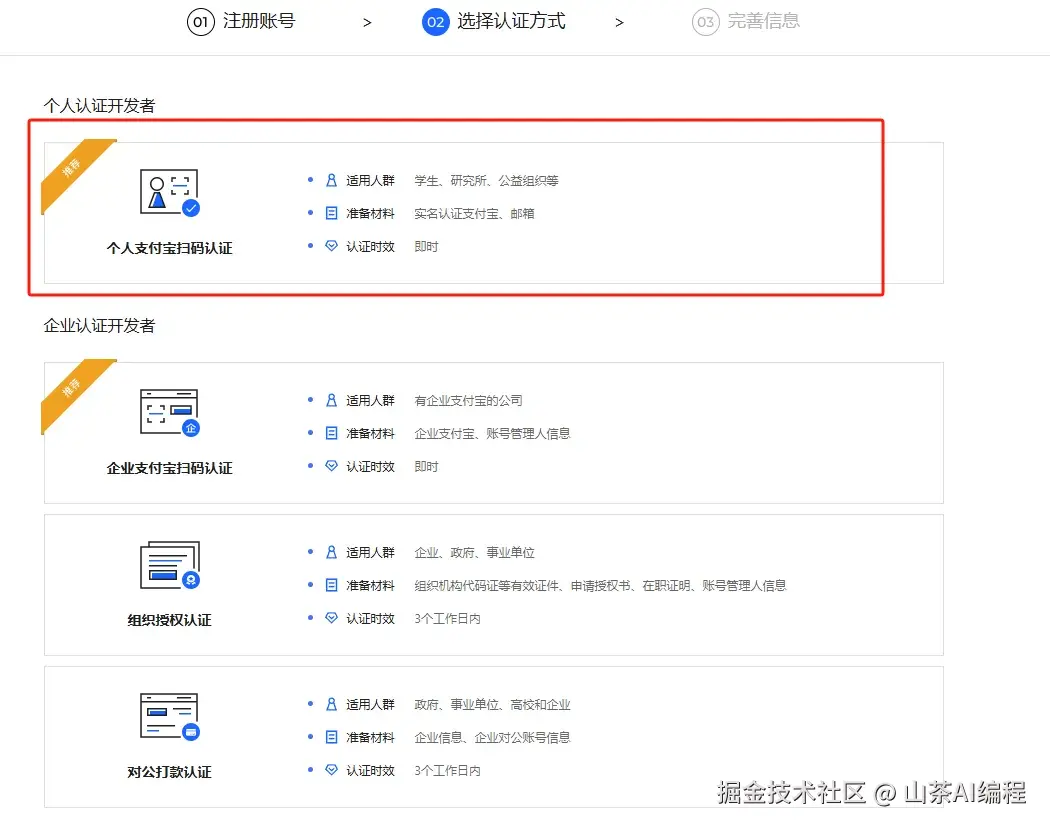Screen dimensions: 1050x830
Task: Click the 企业支付宝扫码认证 enterprise icon
Action: point(168,410)
